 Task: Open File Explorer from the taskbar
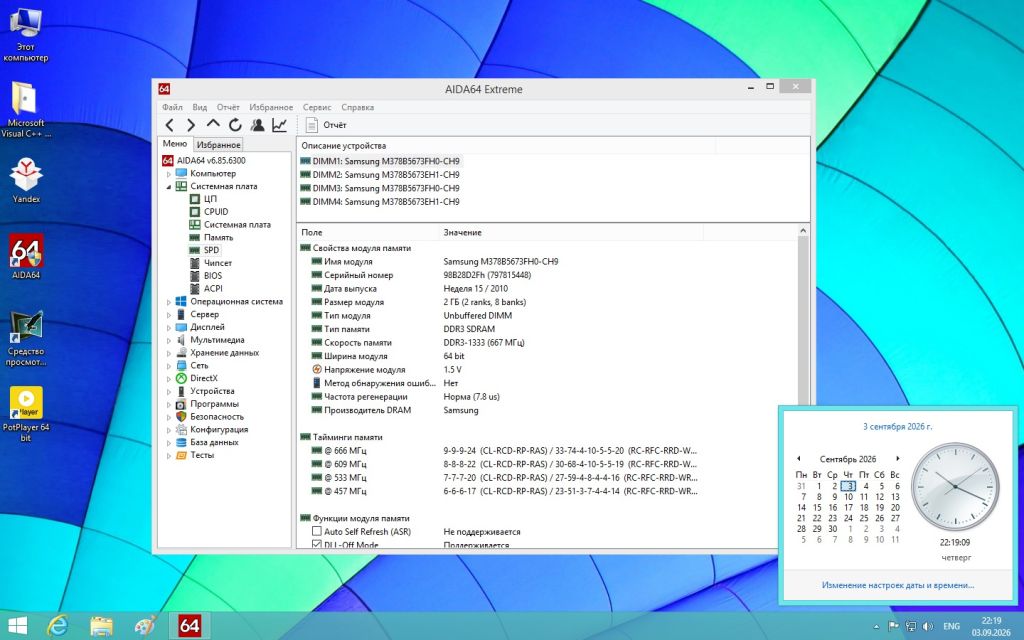(x=101, y=626)
